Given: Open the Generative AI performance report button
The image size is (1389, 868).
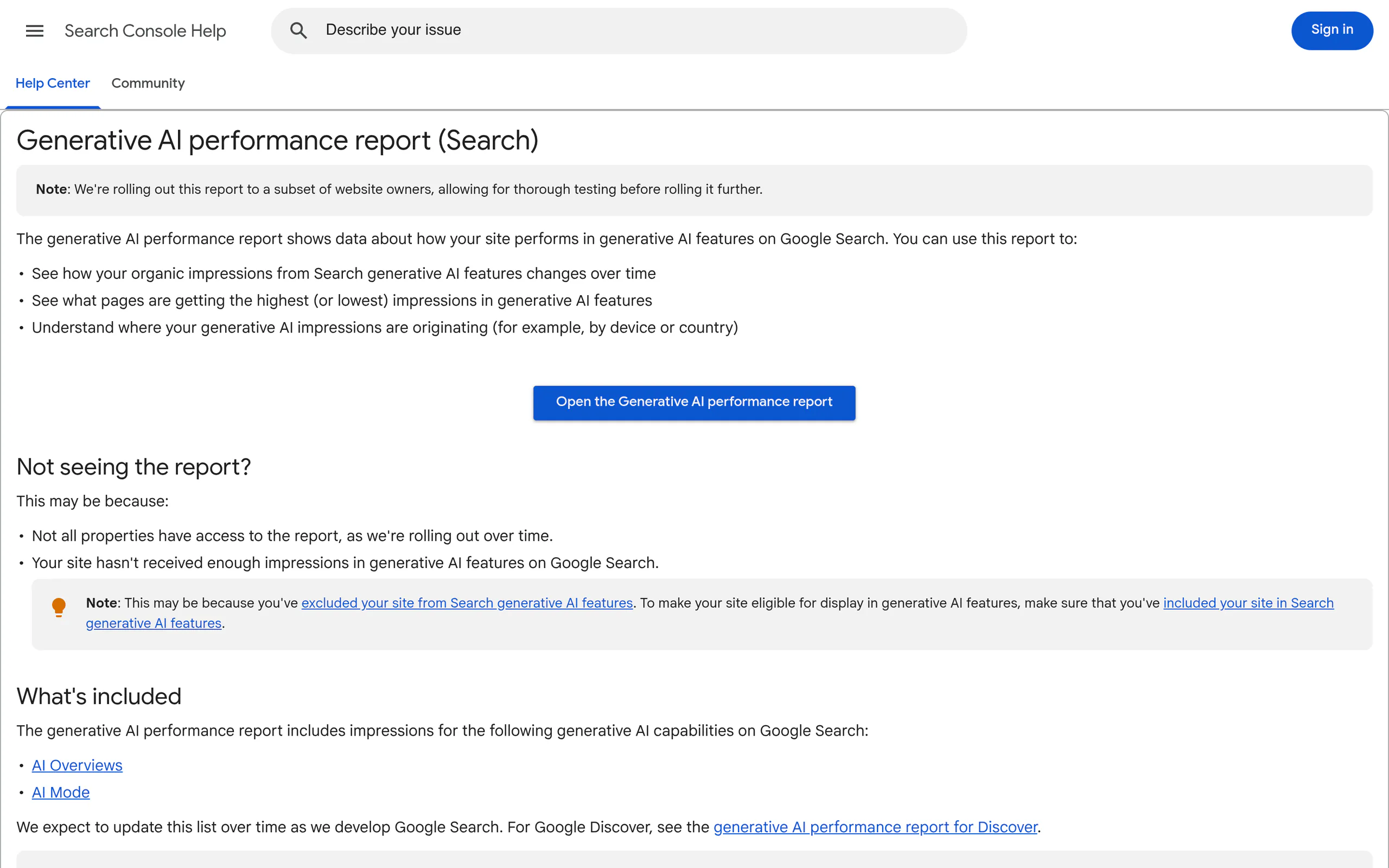Looking at the screenshot, I should 694,403.
